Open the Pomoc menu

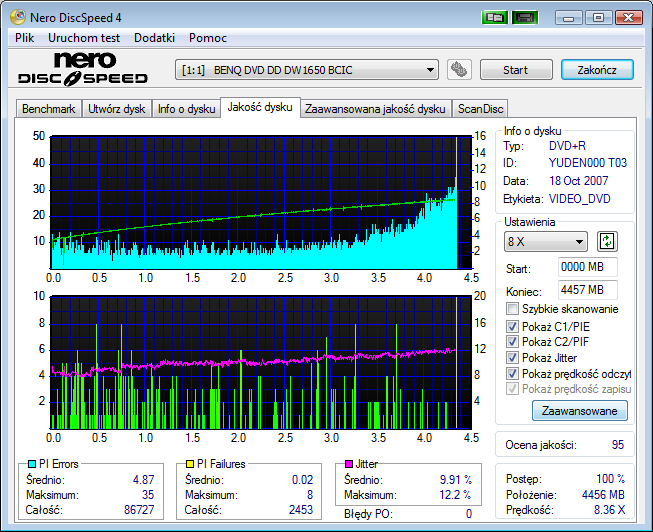[208, 38]
